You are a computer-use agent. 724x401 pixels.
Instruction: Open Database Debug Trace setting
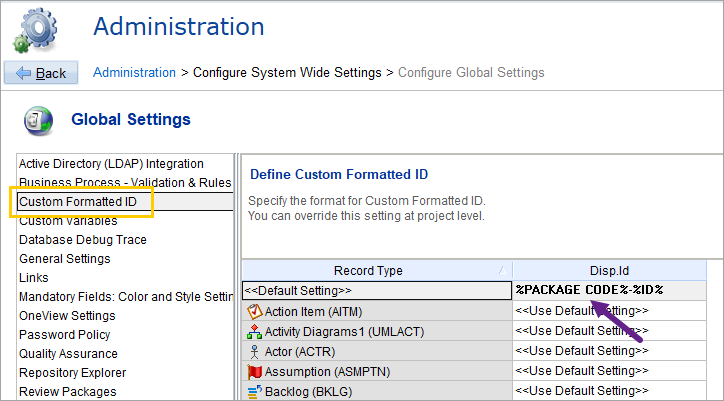pyautogui.click(x=83, y=240)
